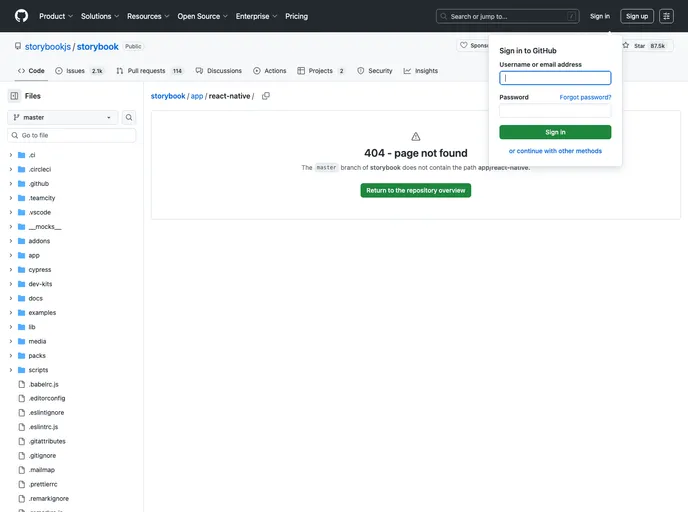The width and height of the screenshot is (688, 512).
Task: Copy path using the copy icon
Action: click(x=266, y=96)
